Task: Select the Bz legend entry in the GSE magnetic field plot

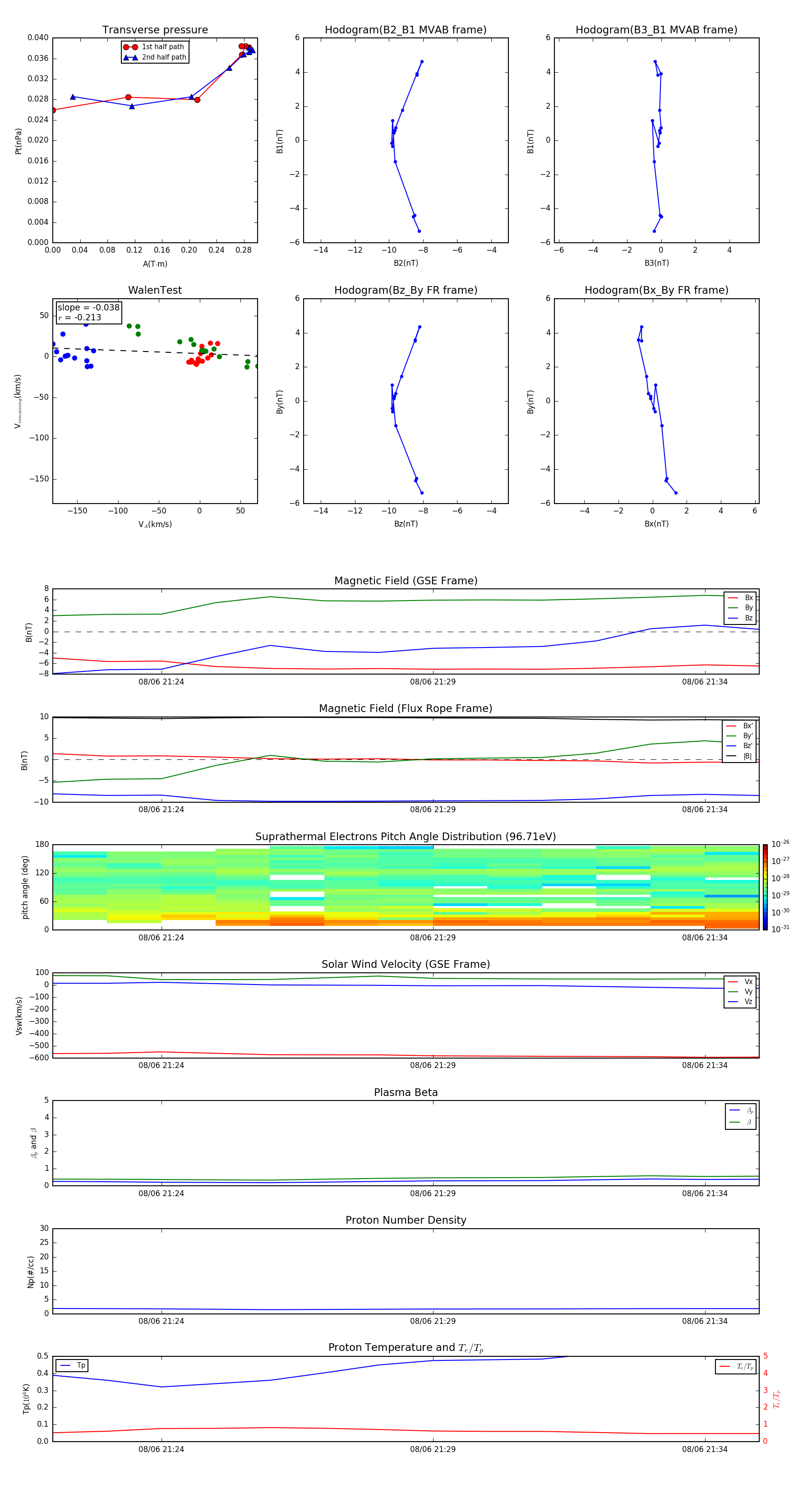Action: pos(740,618)
